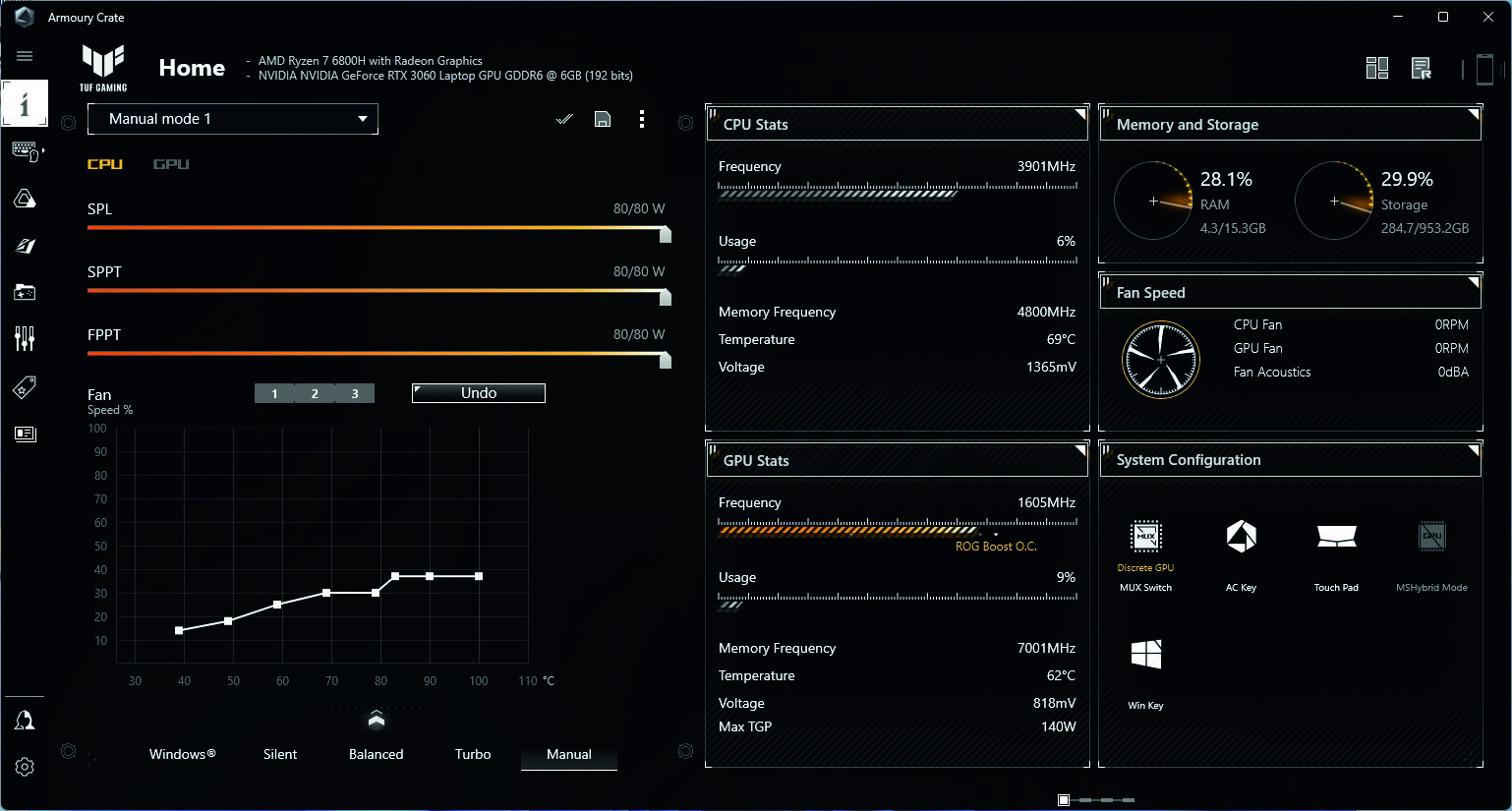Open the device settings sliders icon
This screenshot has height=811, width=1512.
tap(25, 338)
